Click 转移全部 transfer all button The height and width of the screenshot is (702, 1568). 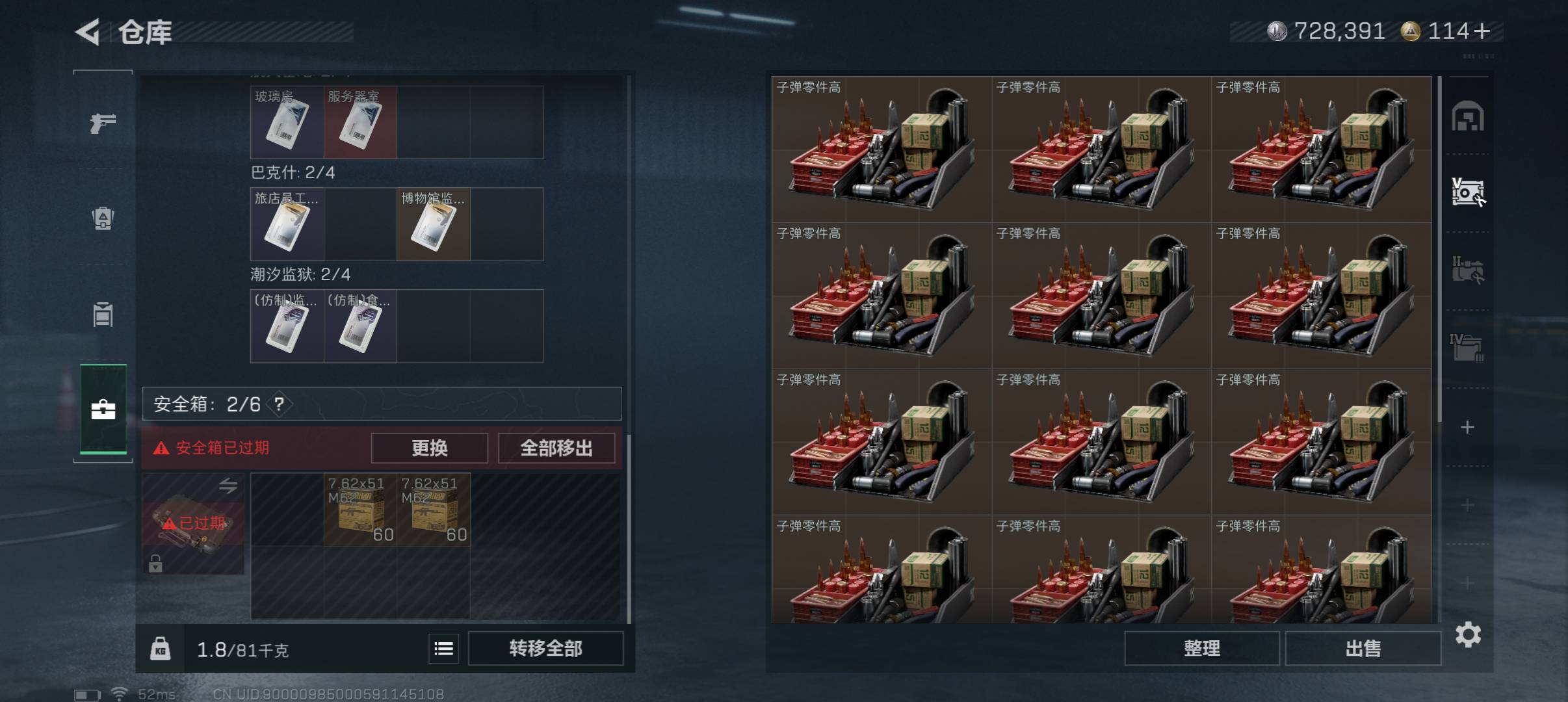545,648
